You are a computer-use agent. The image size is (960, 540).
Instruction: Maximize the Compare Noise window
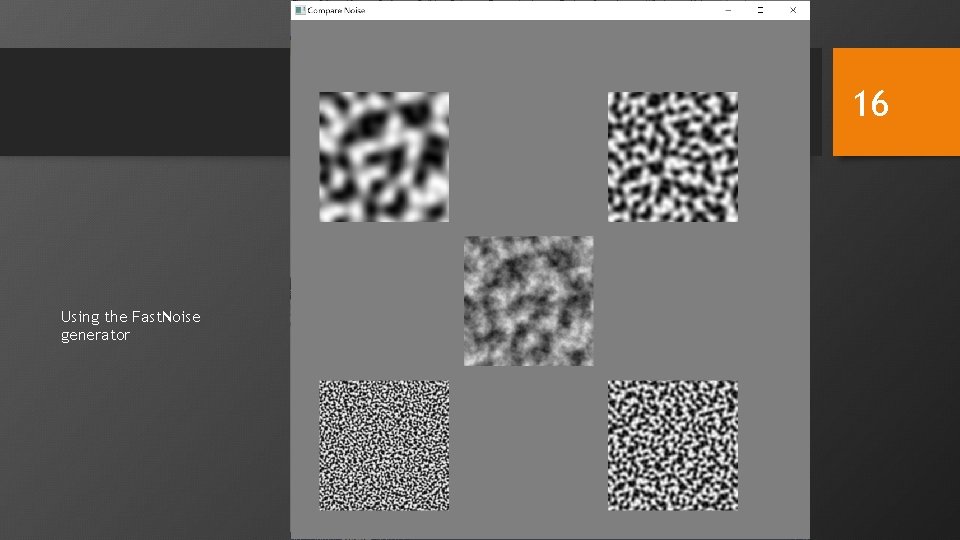(760, 10)
